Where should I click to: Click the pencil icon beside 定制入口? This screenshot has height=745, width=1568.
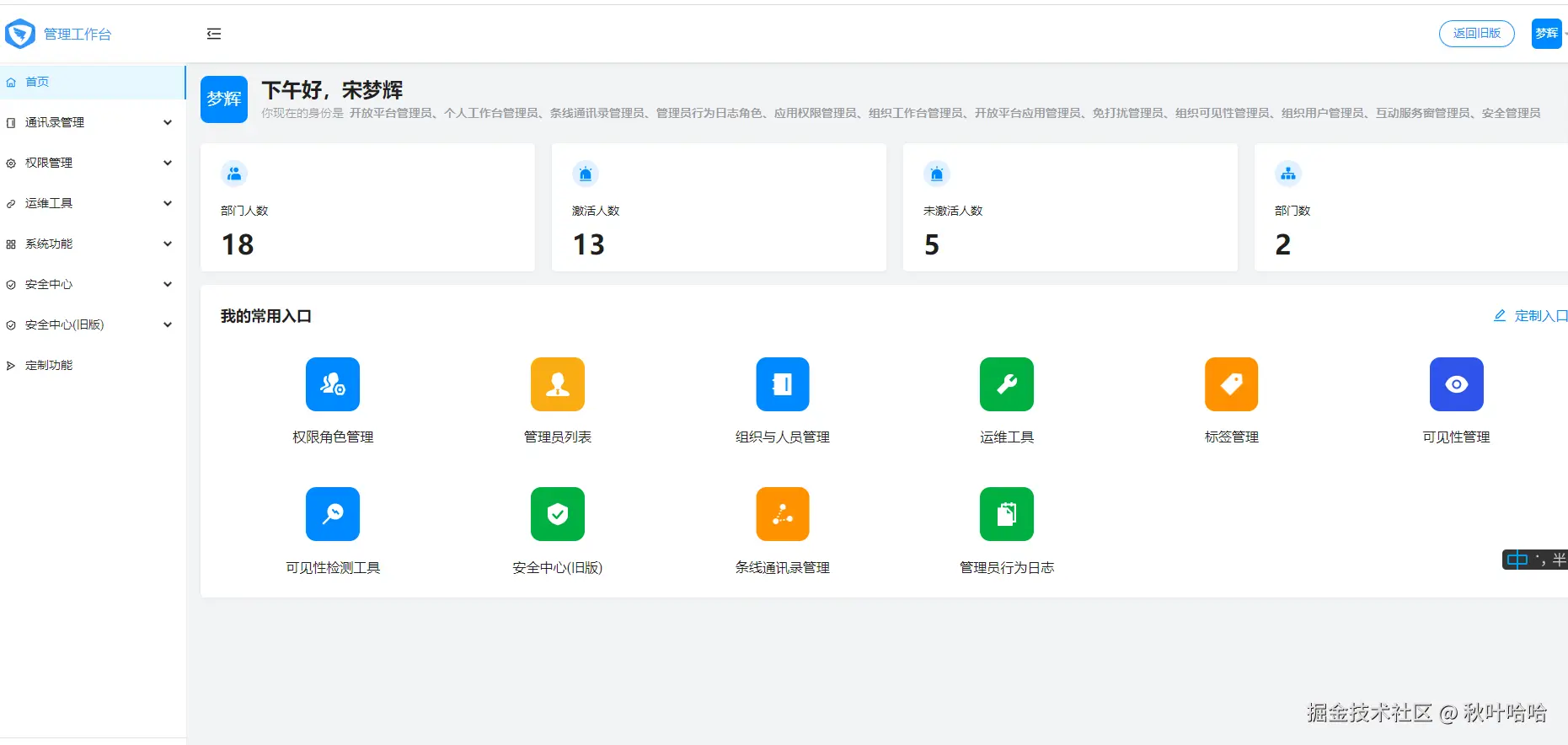coord(1500,316)
